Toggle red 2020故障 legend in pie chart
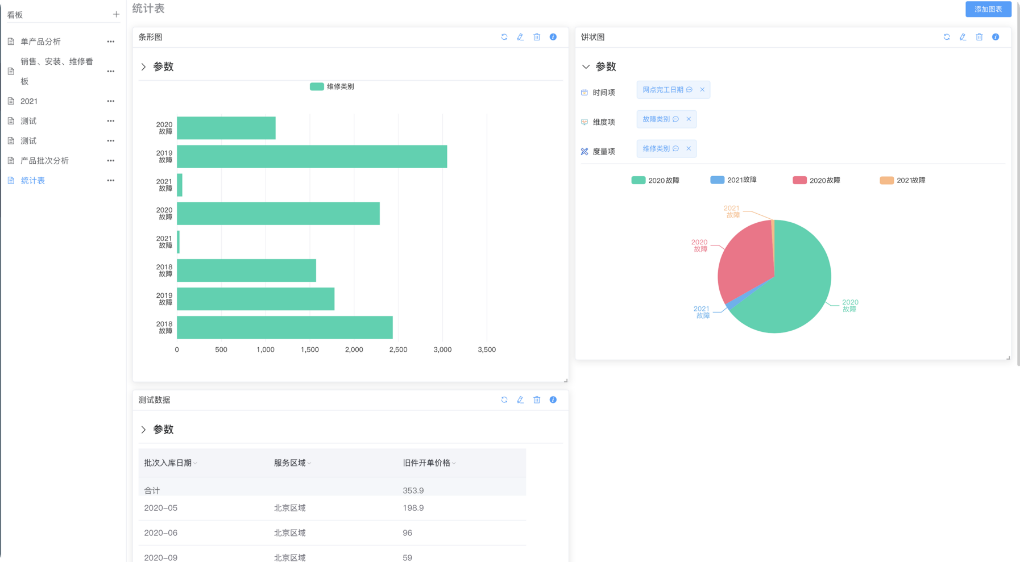 (x=816, y=180)
